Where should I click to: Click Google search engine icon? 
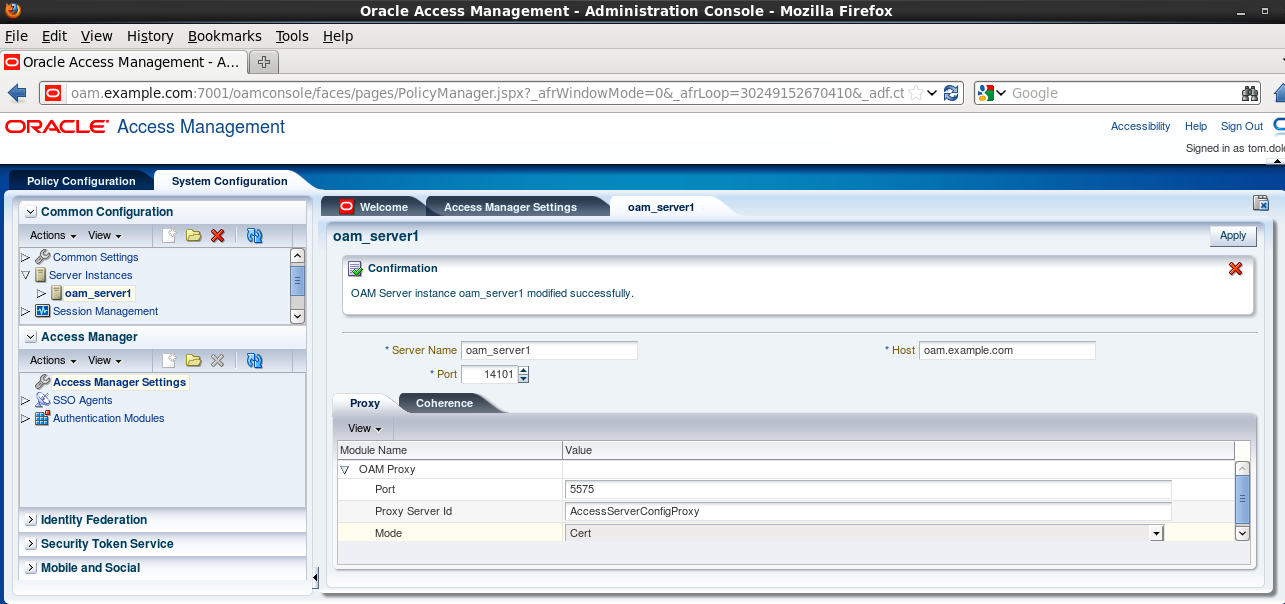tap(986, 93)
